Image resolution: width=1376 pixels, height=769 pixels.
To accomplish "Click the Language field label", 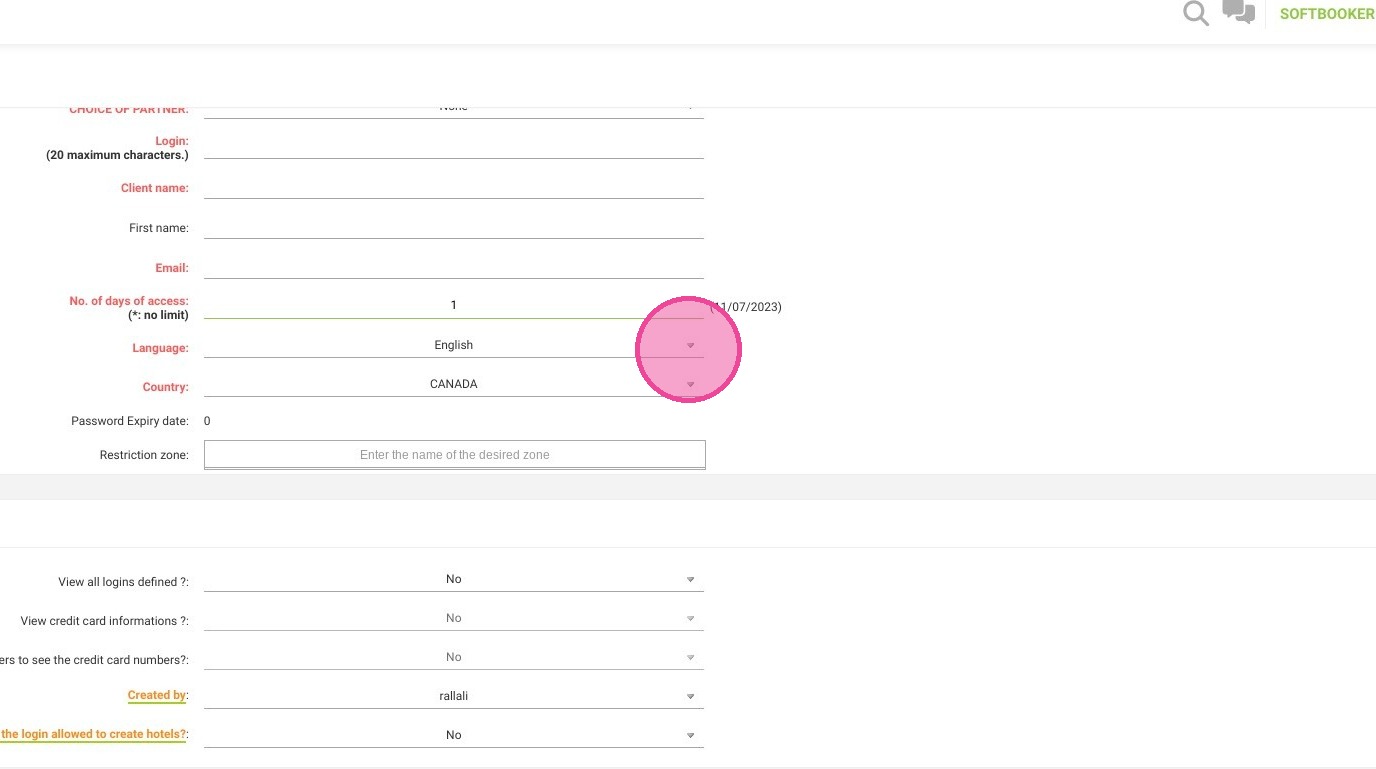I will click(160, 348).
